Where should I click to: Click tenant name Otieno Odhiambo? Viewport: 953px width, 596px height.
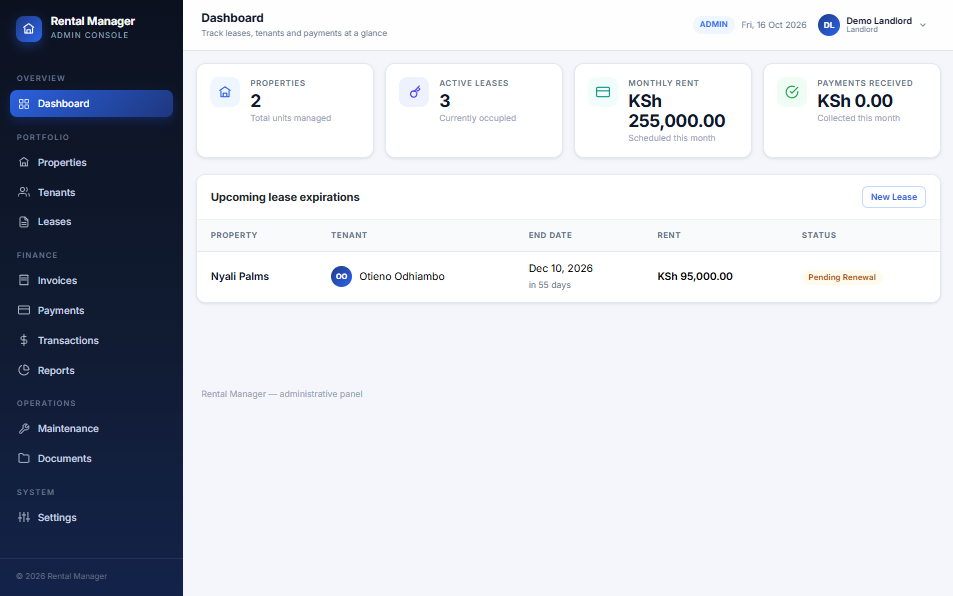tap(402, 276)
